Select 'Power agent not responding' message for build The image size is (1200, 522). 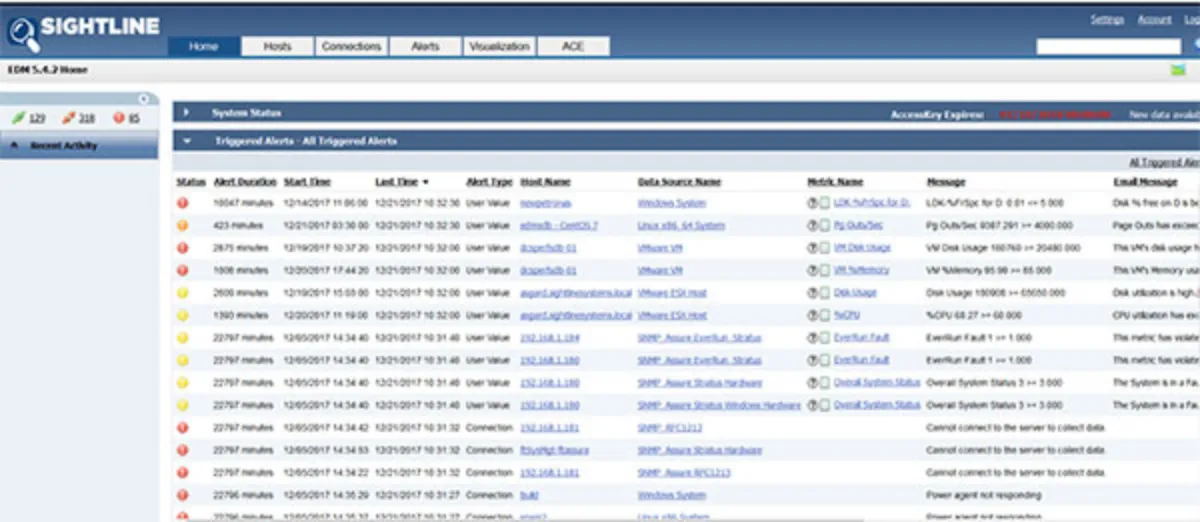[984, 495]
